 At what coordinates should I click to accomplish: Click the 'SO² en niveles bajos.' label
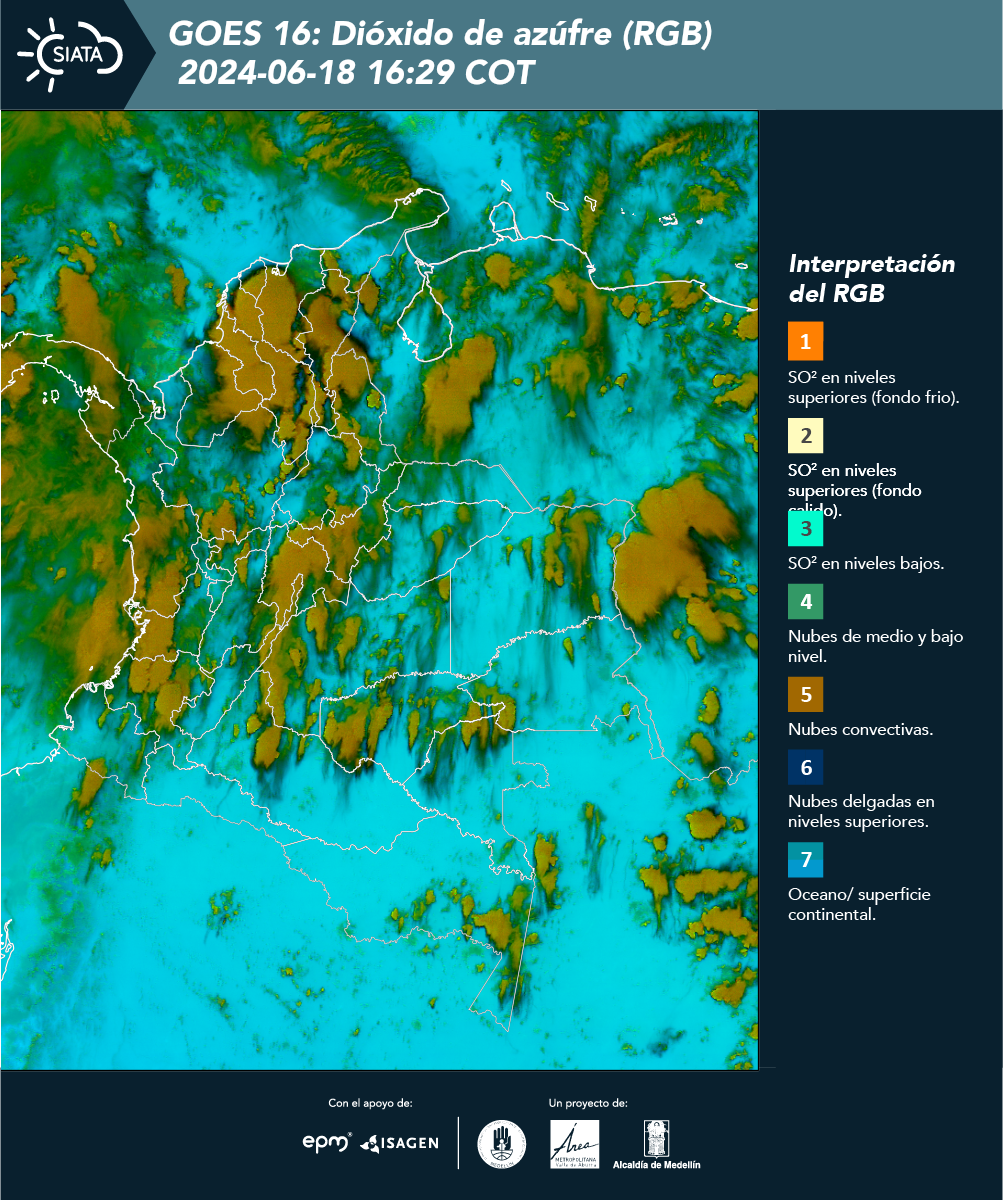point(866,563)
